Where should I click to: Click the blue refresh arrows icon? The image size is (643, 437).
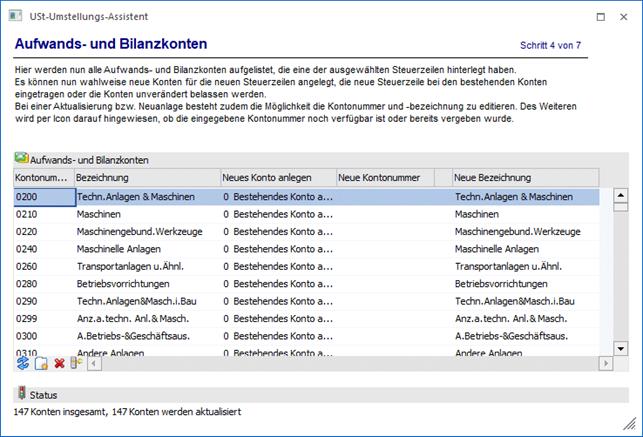22,363
